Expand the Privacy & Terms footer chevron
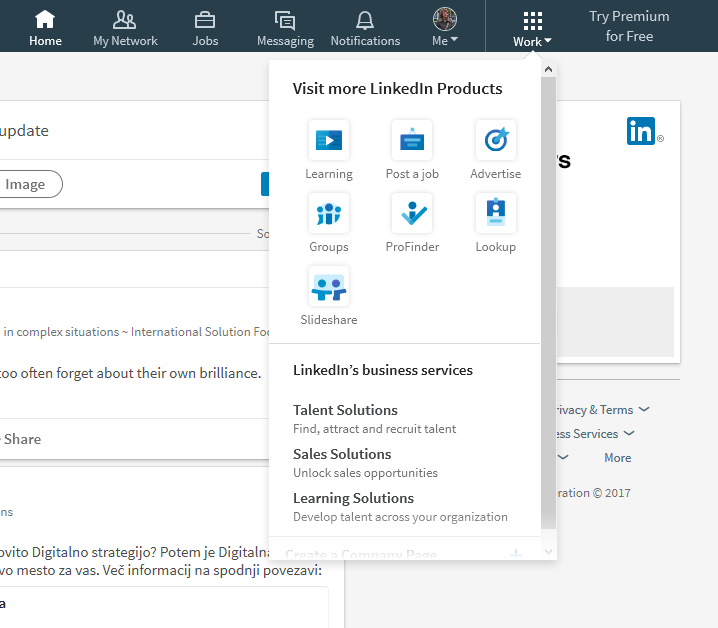Viewport: 718px width, 628px height. [644, 410]
